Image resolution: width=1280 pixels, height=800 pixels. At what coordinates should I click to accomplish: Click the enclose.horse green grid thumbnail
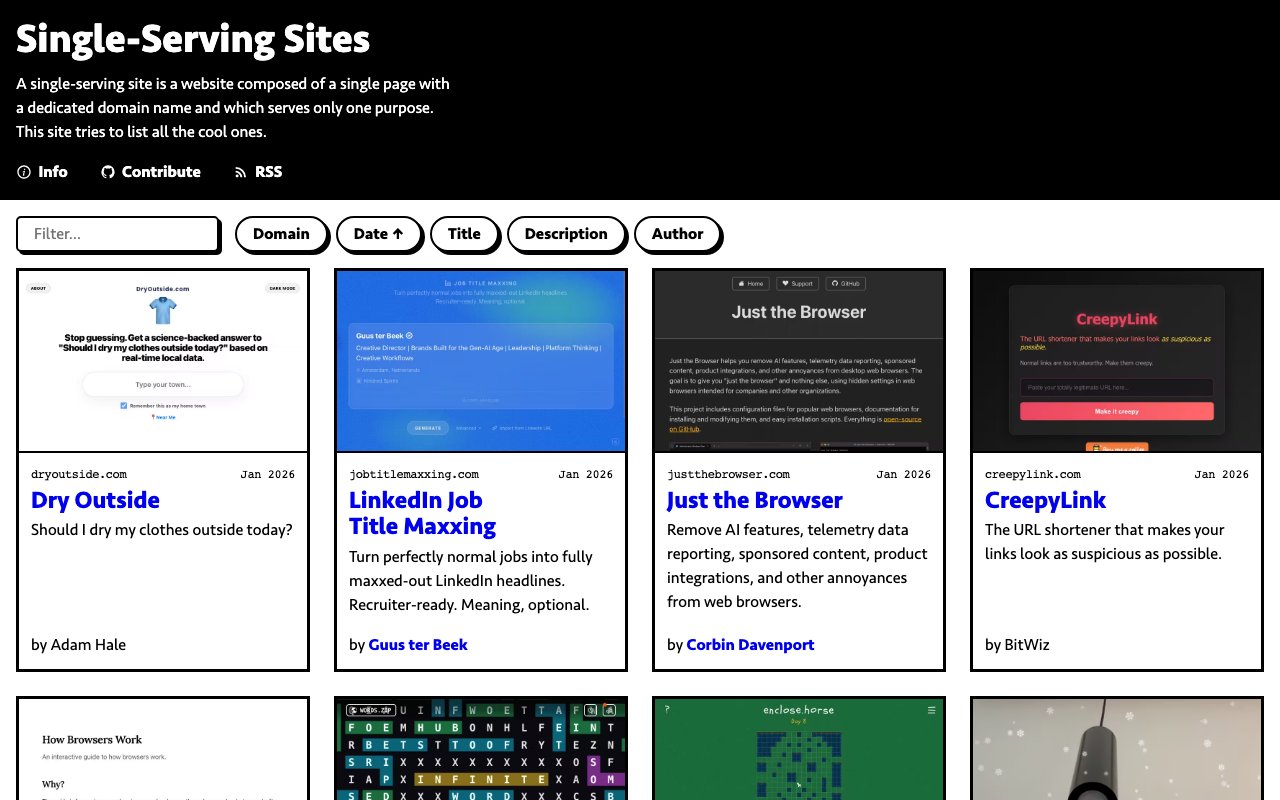click(x=798, y=748)
